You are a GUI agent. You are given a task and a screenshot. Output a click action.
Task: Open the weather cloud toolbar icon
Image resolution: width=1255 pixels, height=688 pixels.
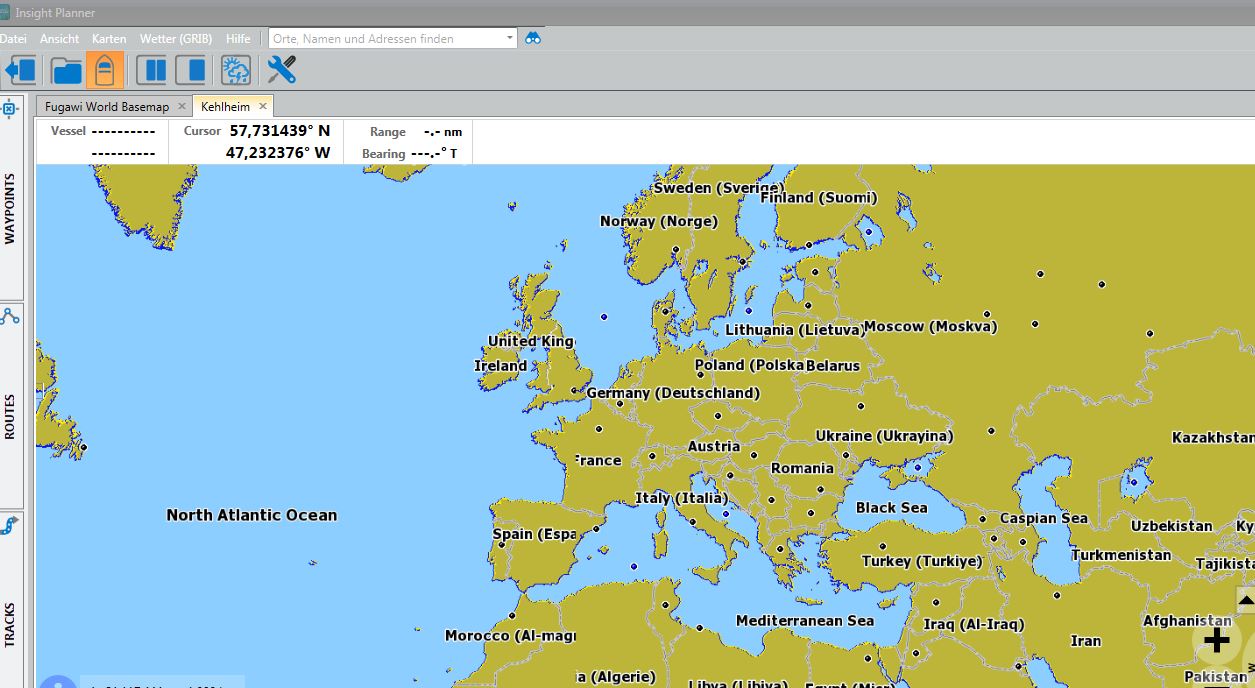[236, 70]
